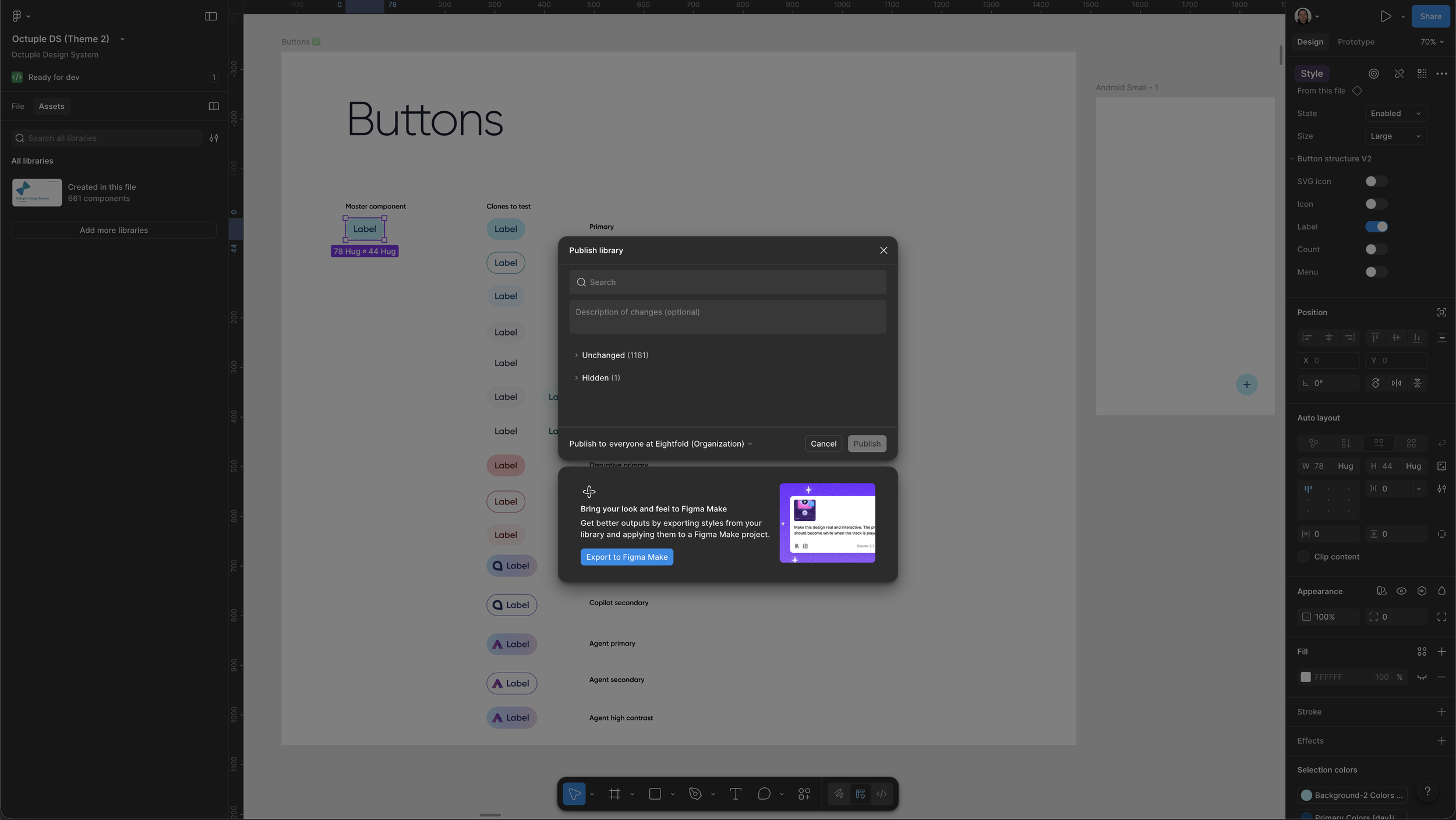
Task: Click the FFFFFF fill color swatch
Action: pos(1306,677)
